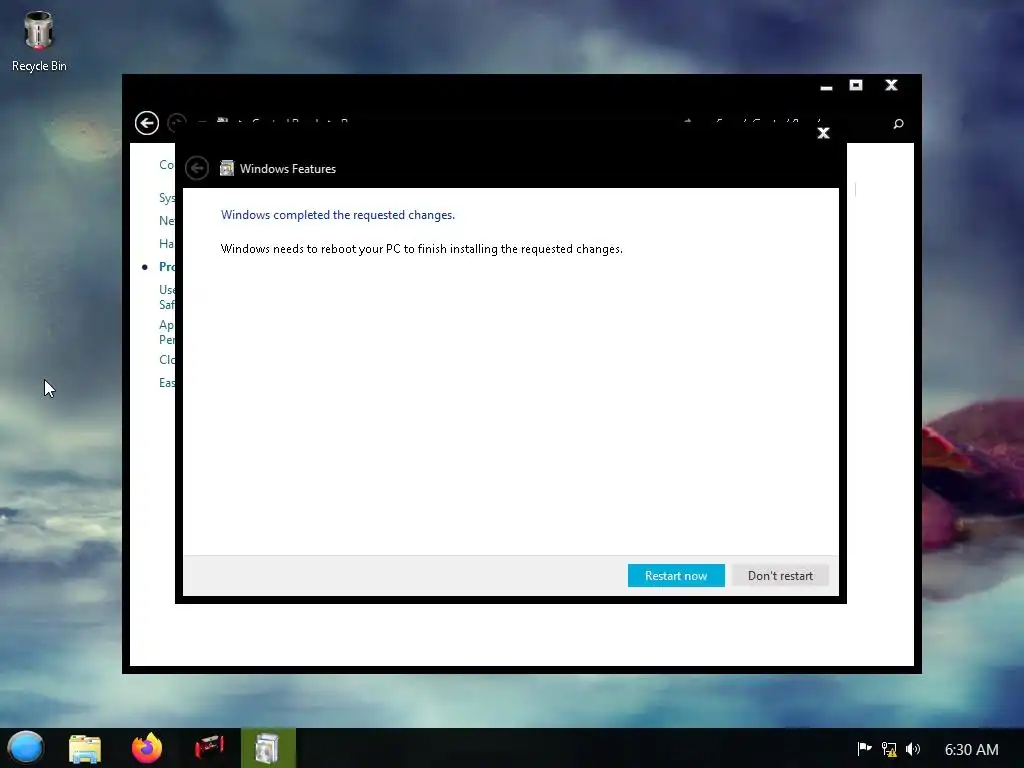Open Action Center flag in tray
This screenshot has height=768, width=1024.
click(864, 748)
